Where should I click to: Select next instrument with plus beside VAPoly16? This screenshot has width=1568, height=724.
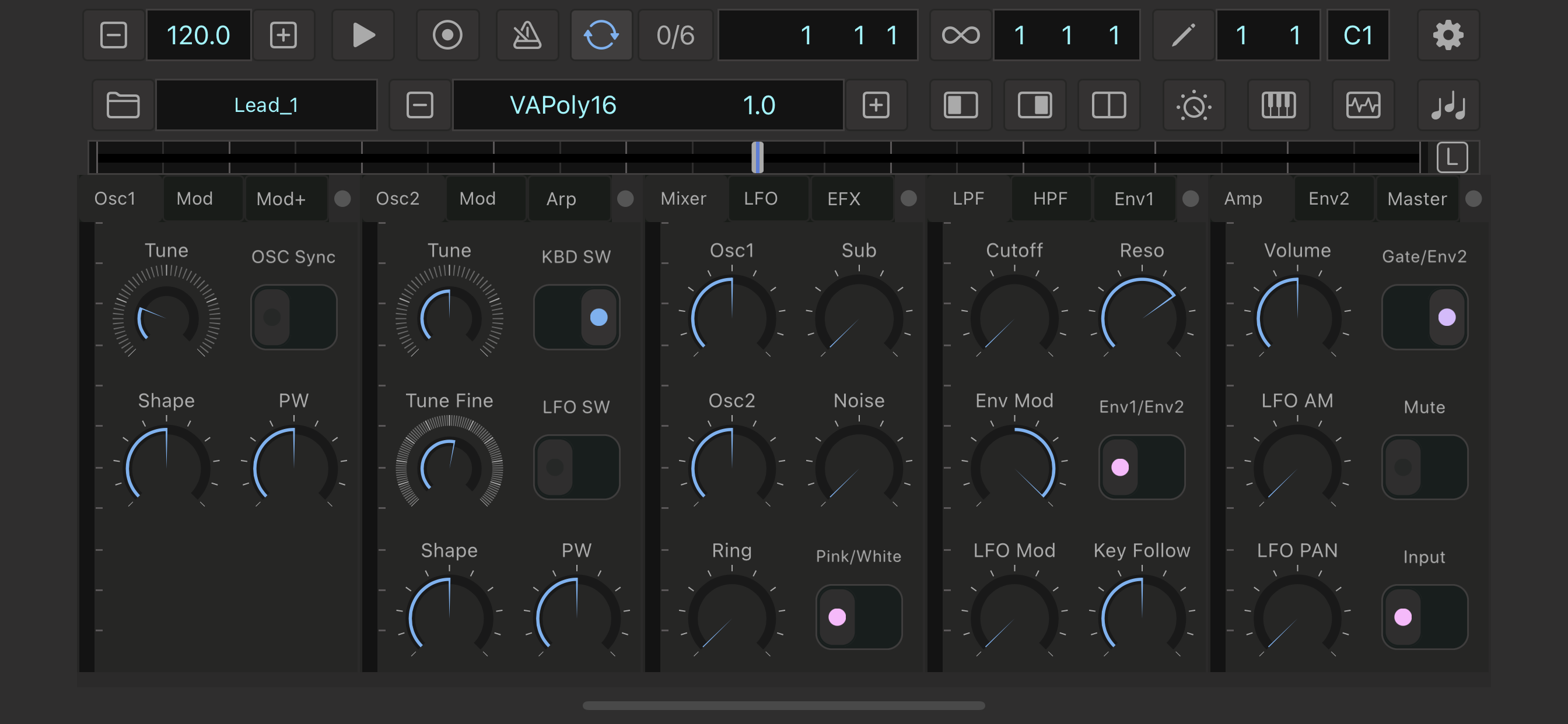click(x=876, y=105)
